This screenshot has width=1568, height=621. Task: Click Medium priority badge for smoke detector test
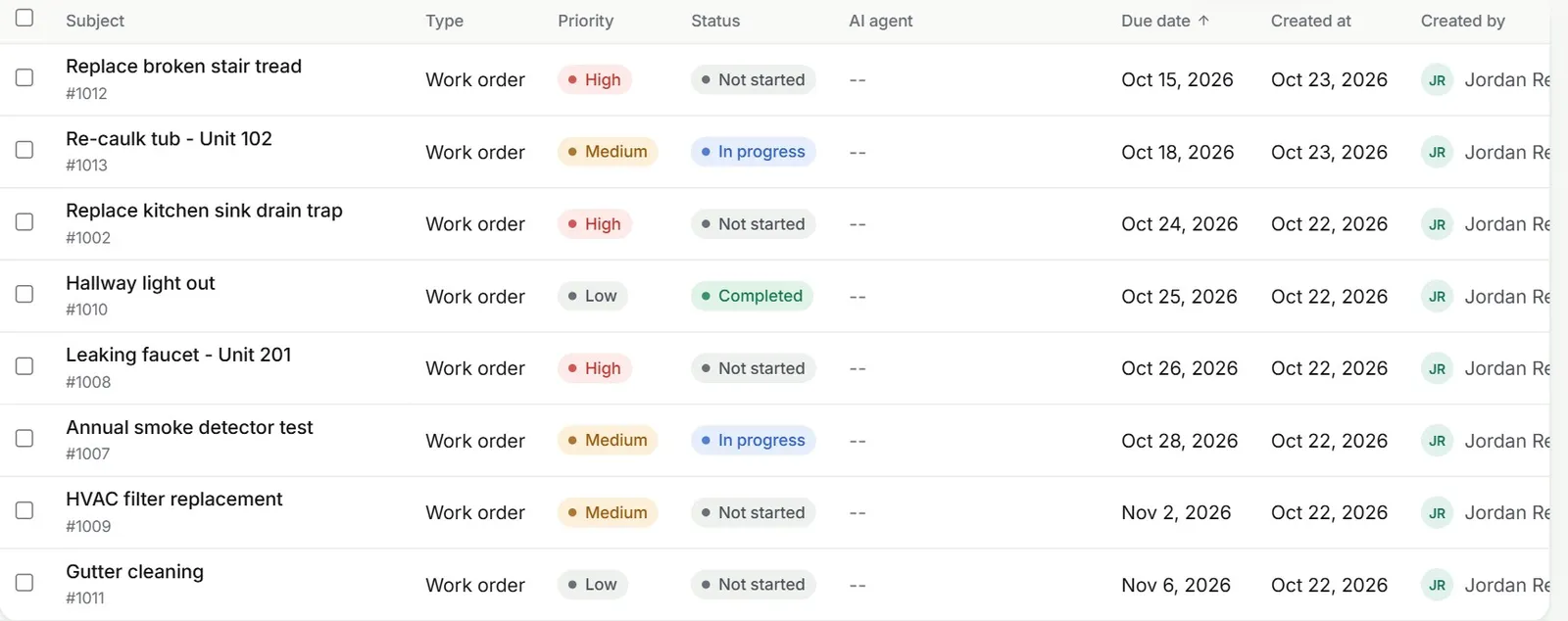click(x=608, y=441)
